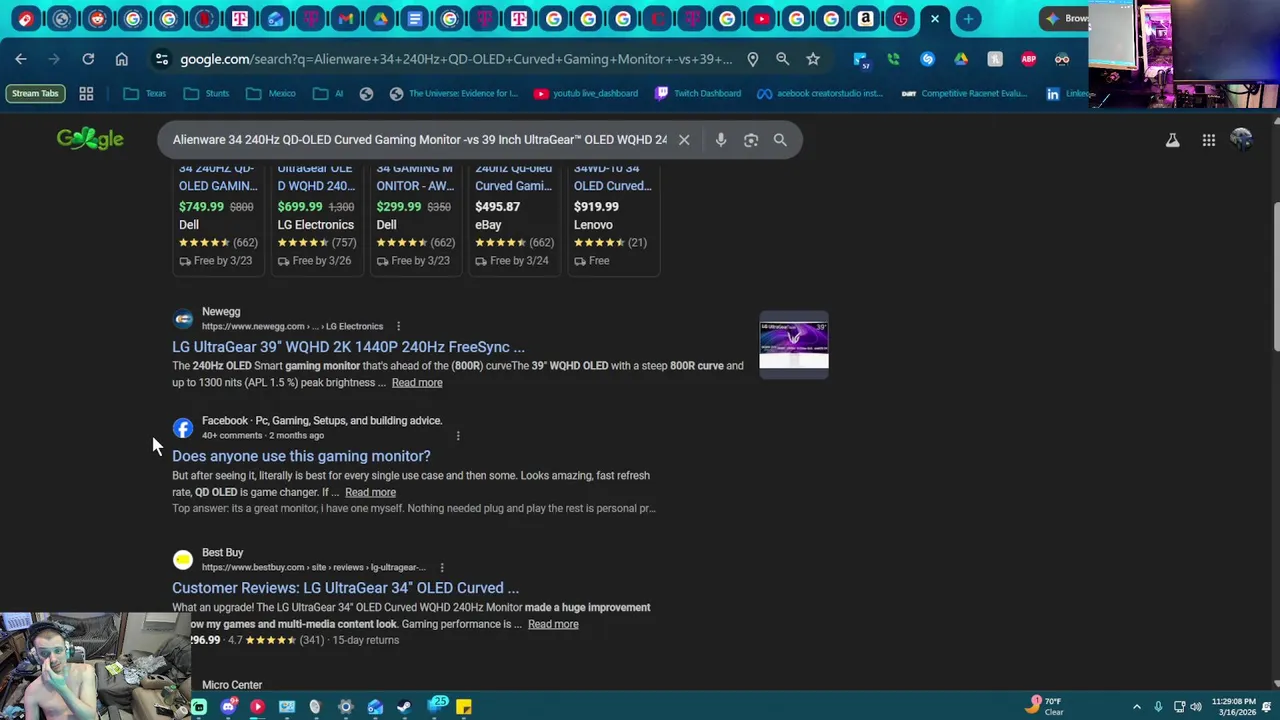
Task: Open Best Buy result options menu
Action: (441, 567)
